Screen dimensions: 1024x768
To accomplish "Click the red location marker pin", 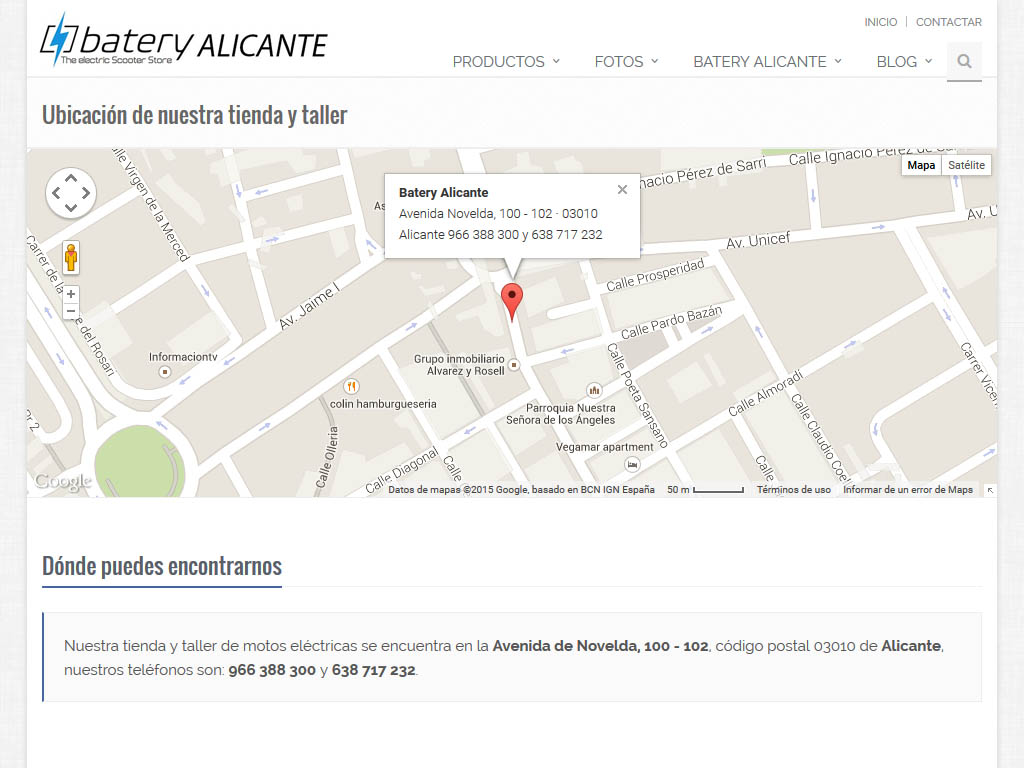I will click(x=512, y=302).
